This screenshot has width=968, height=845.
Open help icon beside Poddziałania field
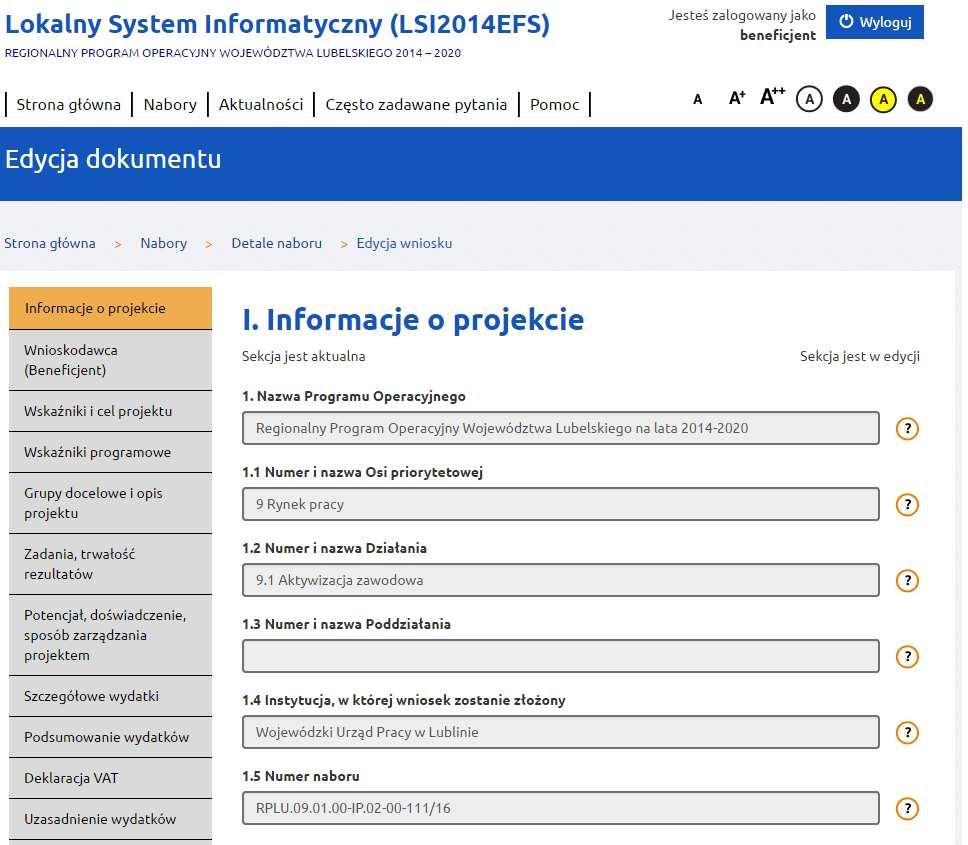[907, 656]
